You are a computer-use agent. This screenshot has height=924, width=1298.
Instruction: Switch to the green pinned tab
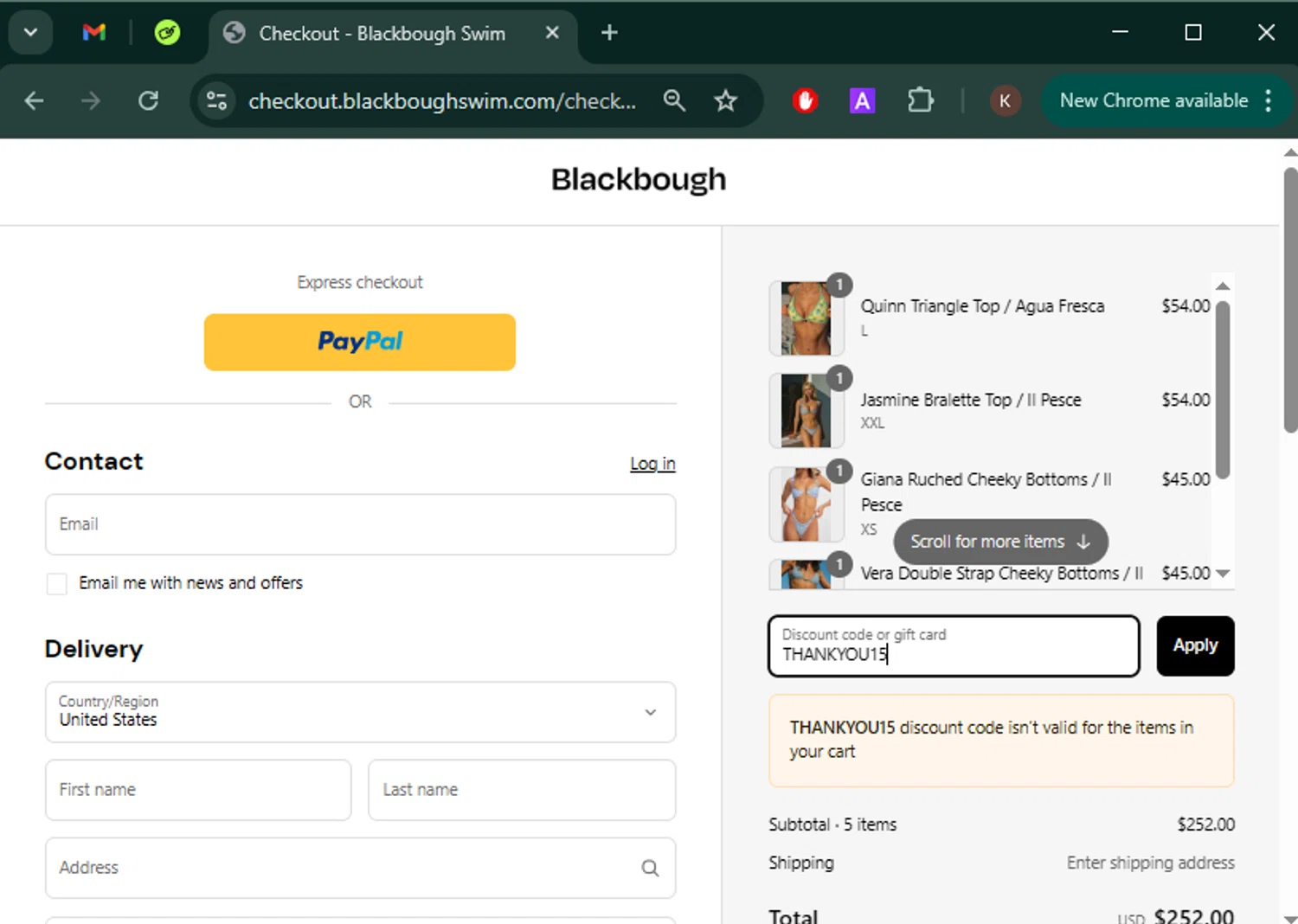[x=167, y=33]
